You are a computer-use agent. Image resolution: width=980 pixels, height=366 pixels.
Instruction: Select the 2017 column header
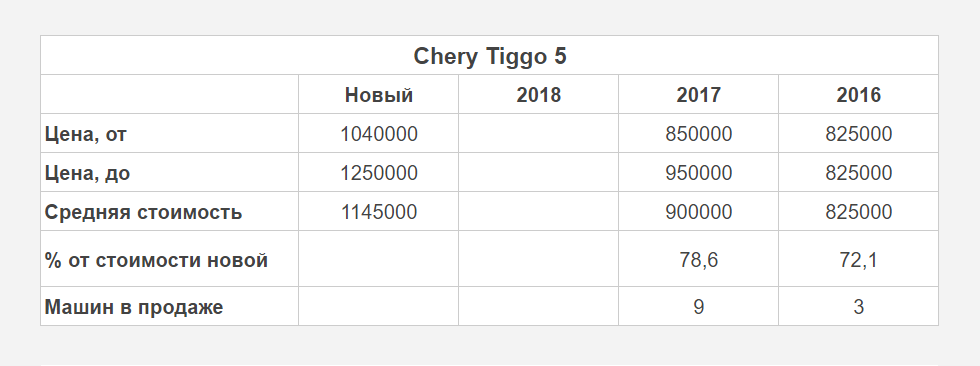tap(699, 95)
